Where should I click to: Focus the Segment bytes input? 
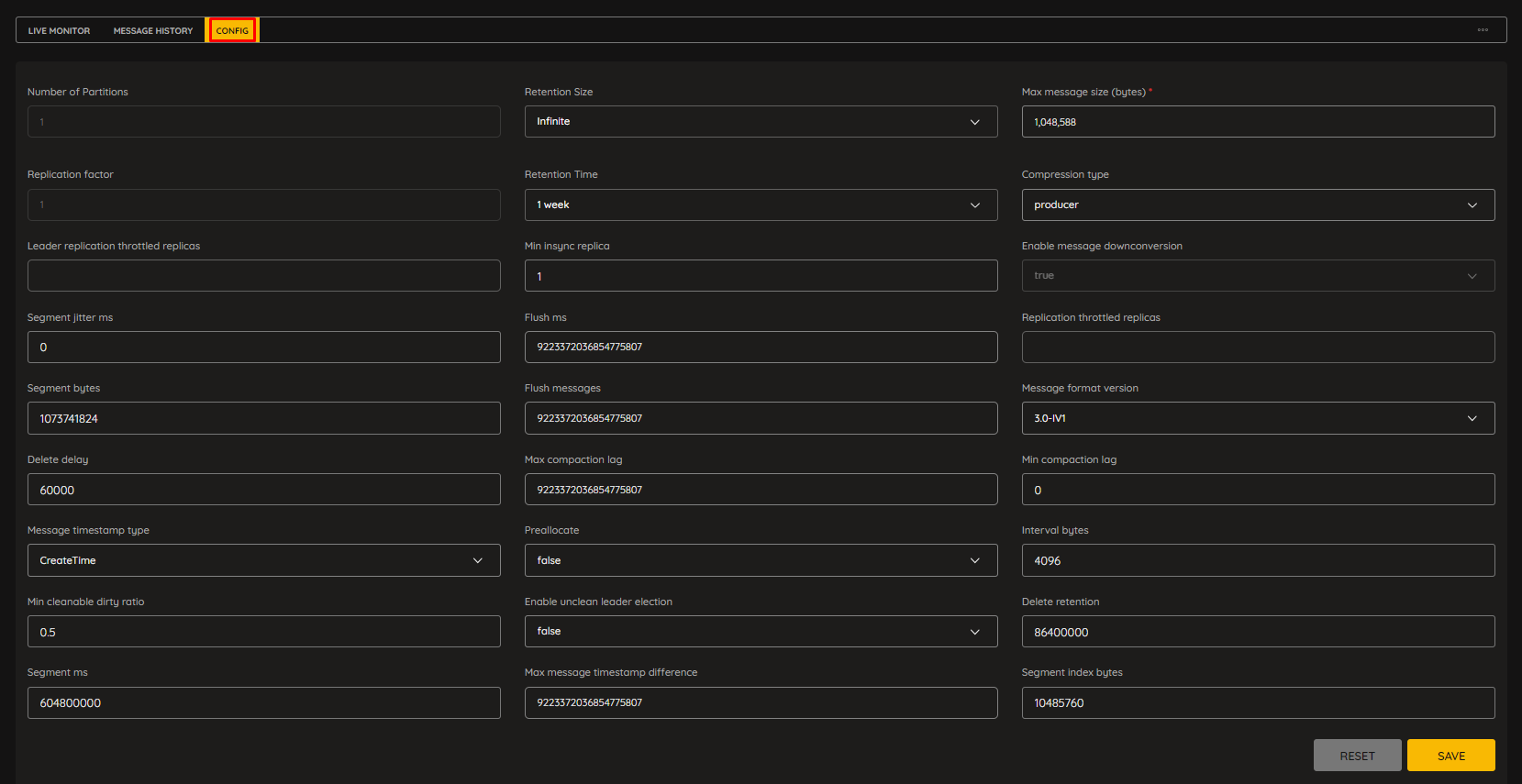pos(263,418)
